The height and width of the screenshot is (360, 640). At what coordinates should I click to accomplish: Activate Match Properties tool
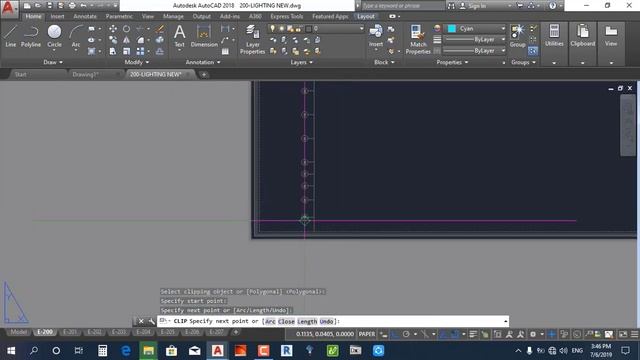tap(418, 39)
